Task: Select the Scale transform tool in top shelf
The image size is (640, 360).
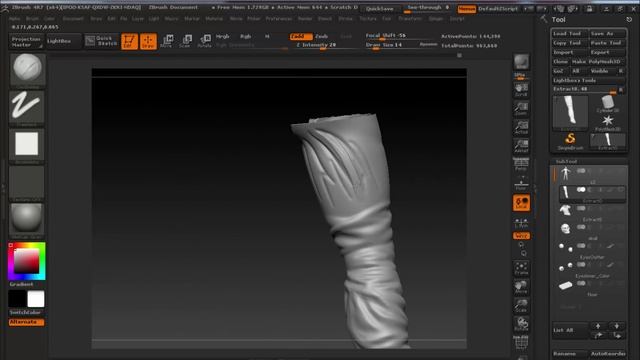Action: tap(186, 41)
